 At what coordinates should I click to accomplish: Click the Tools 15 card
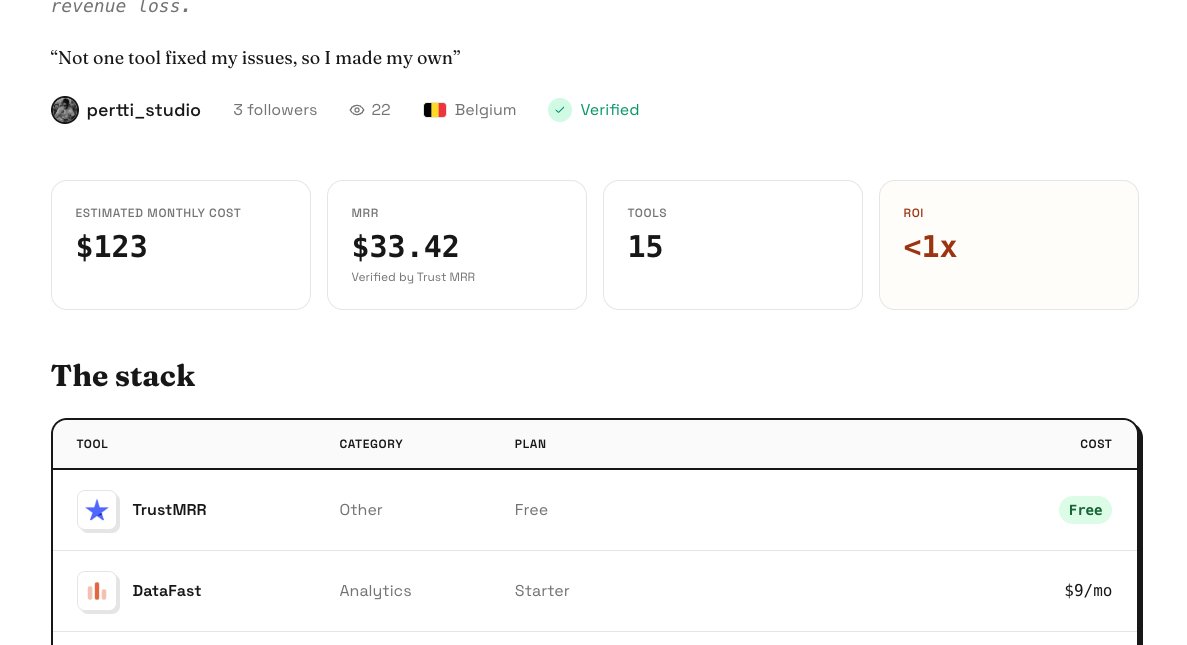click(733, 245)
